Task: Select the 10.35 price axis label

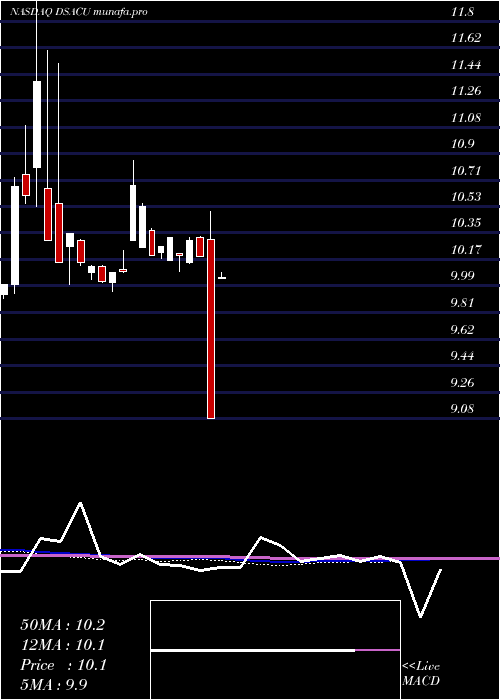Action: 466,223
